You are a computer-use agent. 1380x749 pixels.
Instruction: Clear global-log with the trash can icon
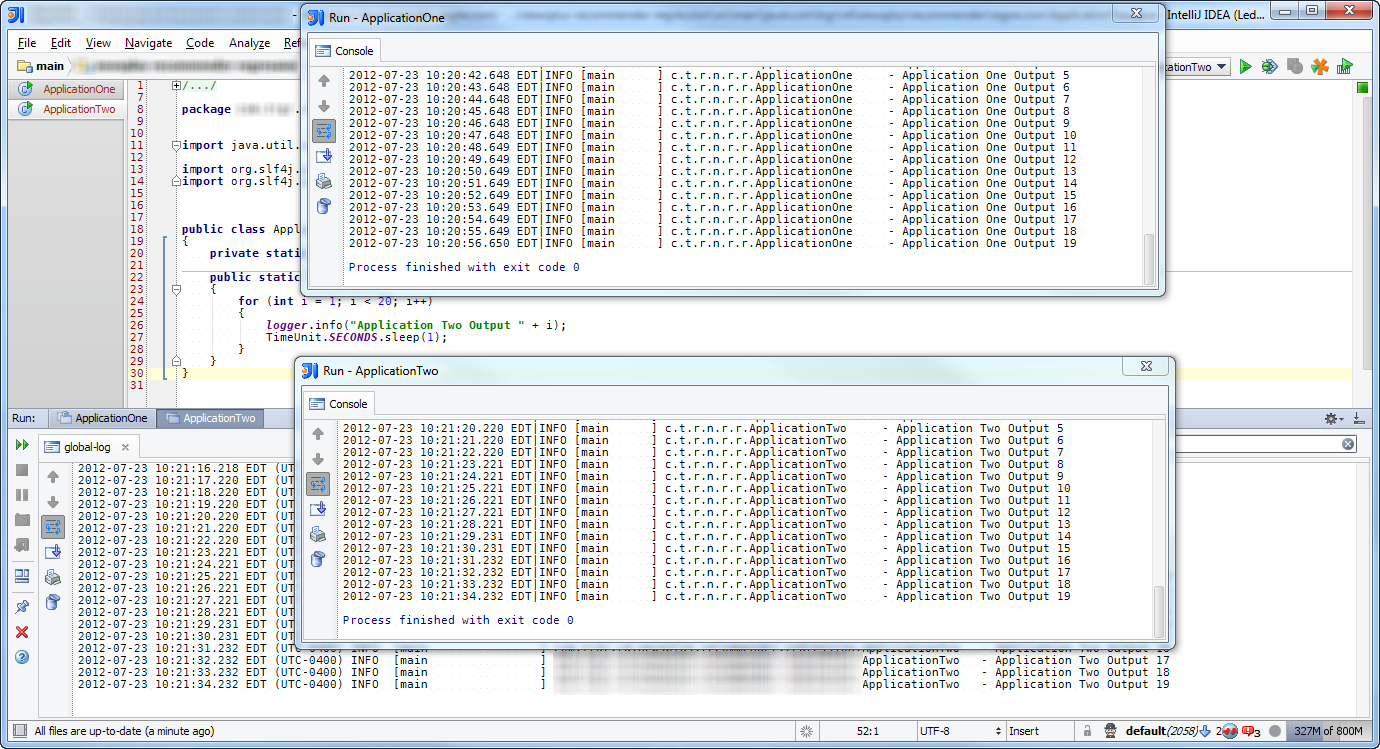click(x=53, y=601)
